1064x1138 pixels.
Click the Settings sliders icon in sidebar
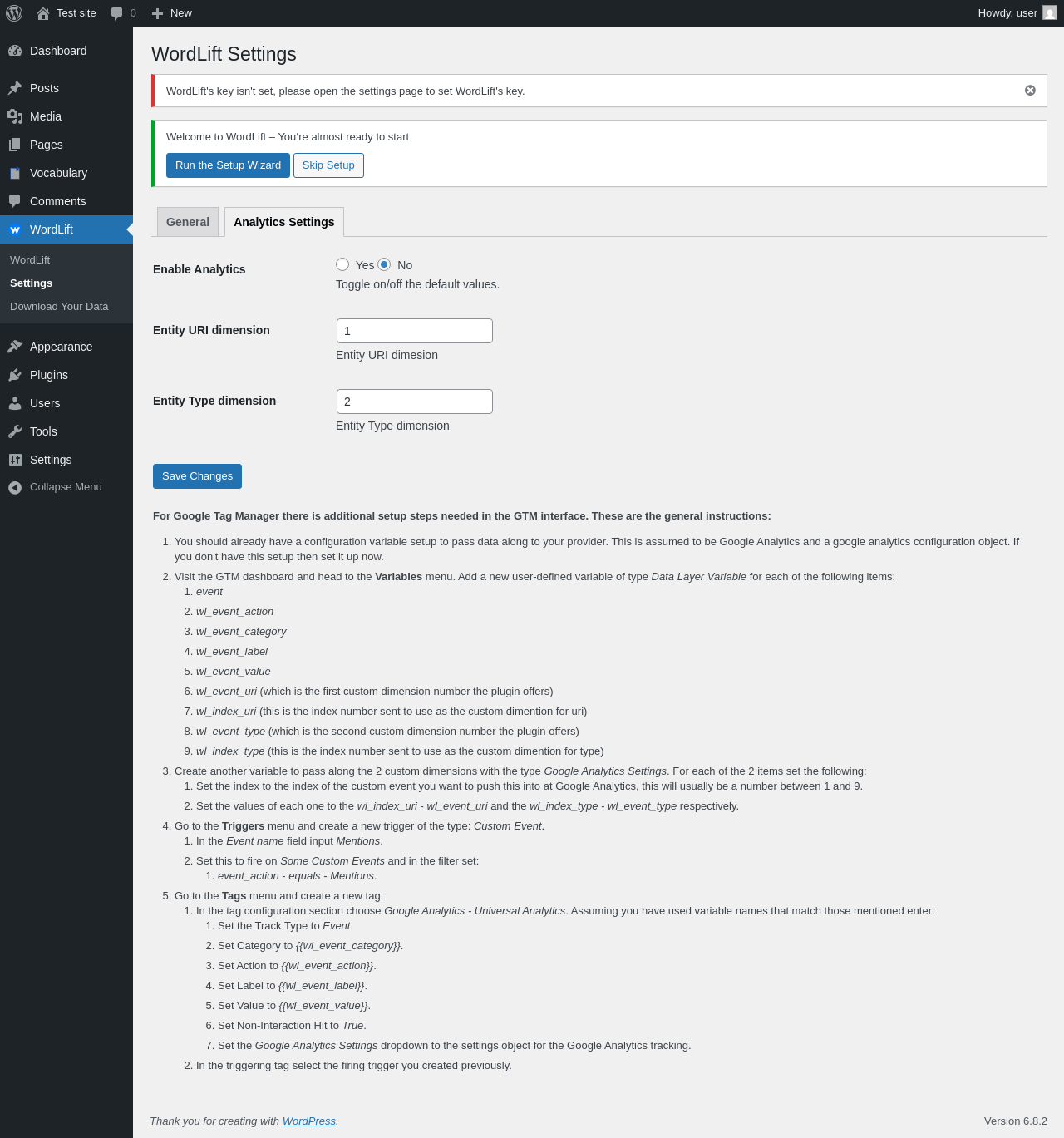(15, 460)
